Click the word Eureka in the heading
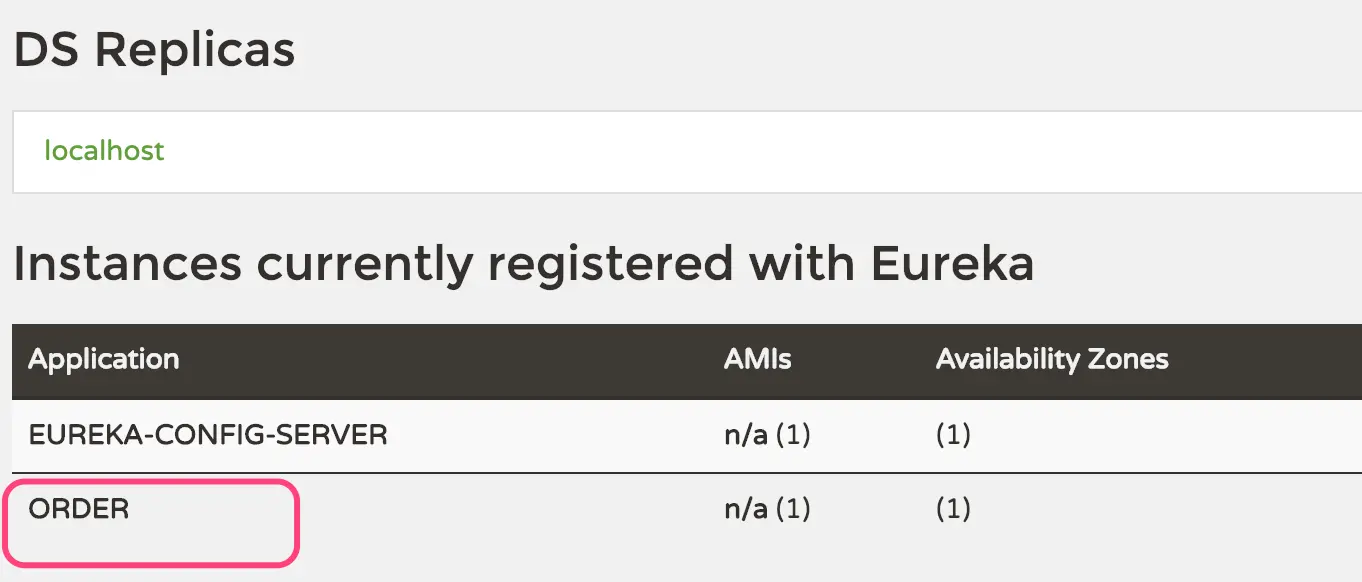The width and height of the screenshot is (1362, 582). pos(952,264)
